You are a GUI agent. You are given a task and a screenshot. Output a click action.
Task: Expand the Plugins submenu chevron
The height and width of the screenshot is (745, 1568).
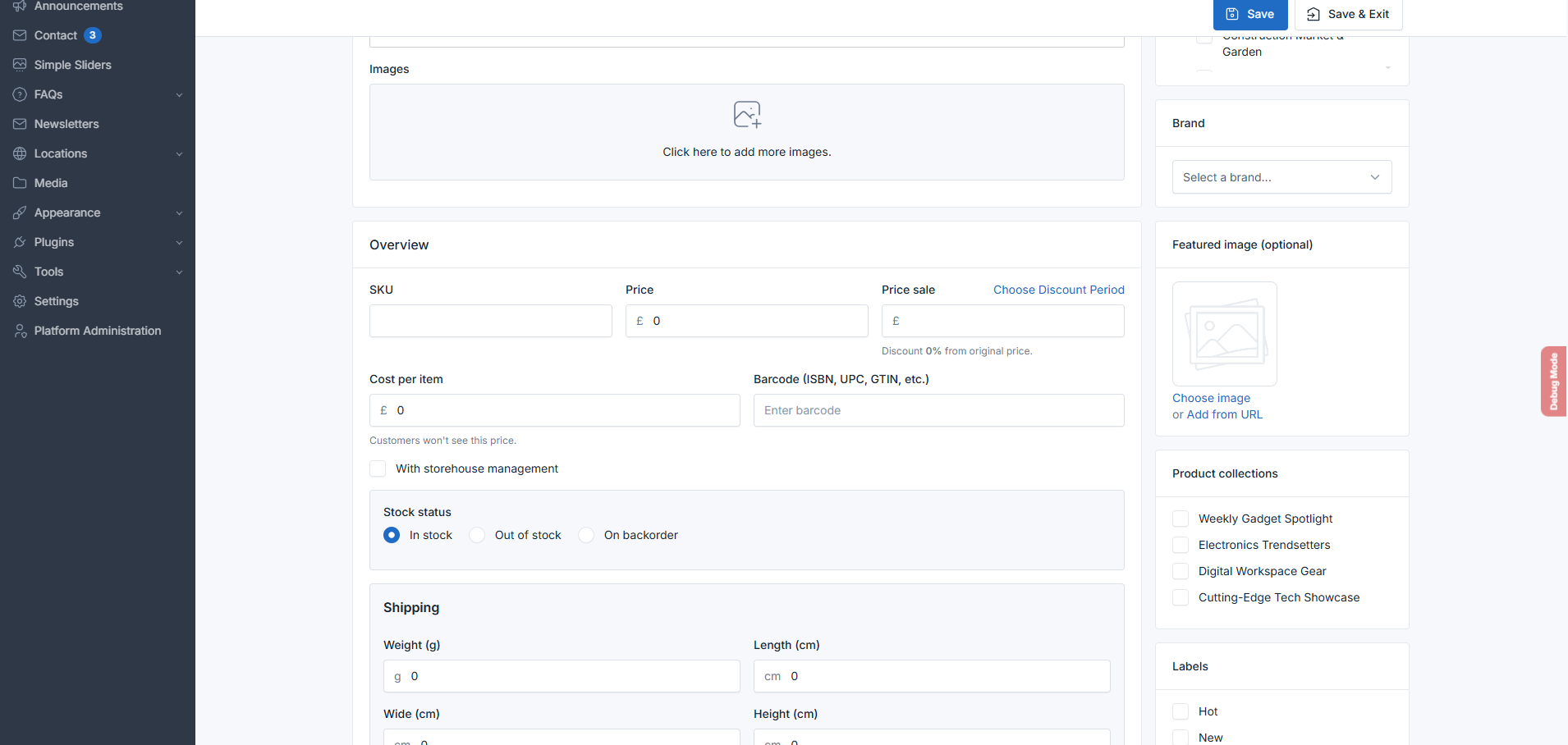[x=179, y=243]
